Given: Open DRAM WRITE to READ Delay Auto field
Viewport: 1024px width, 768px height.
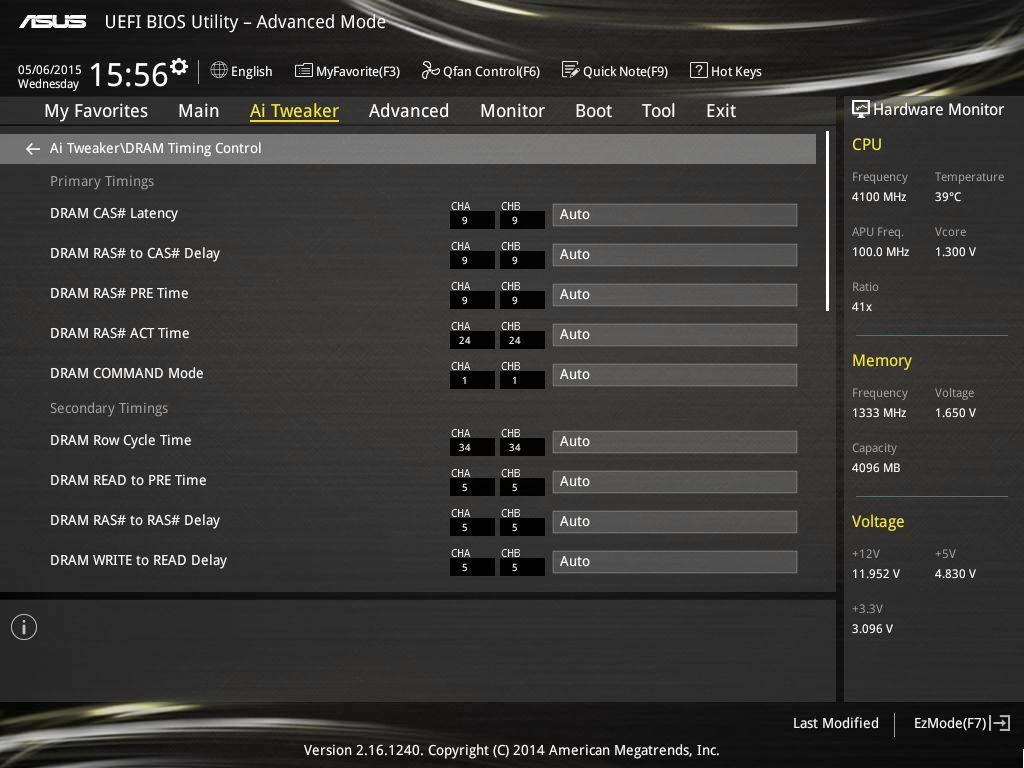Looking at the screenshot, I should click(x=675, y=562).
